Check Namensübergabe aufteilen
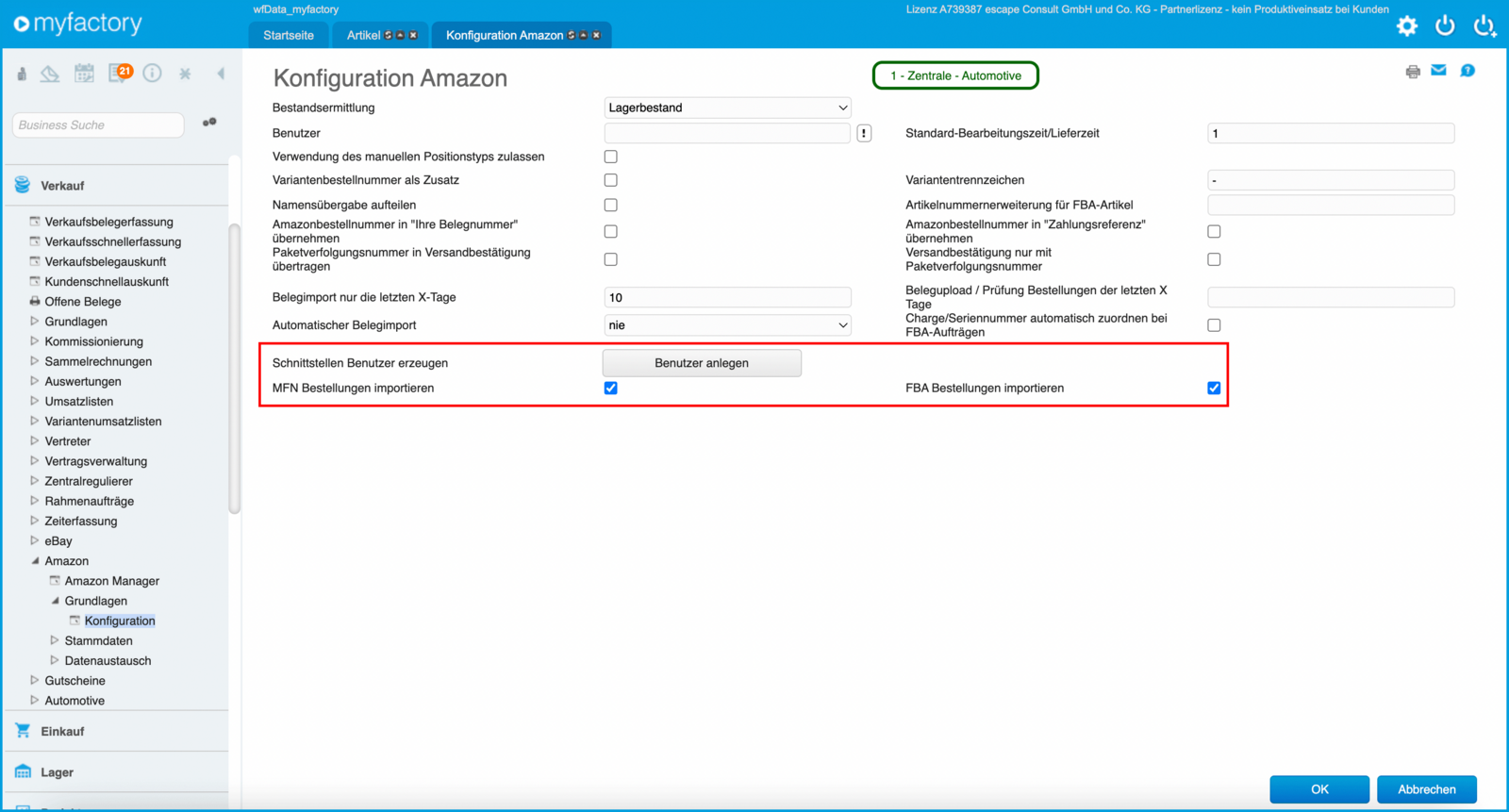 coord(611,205)
